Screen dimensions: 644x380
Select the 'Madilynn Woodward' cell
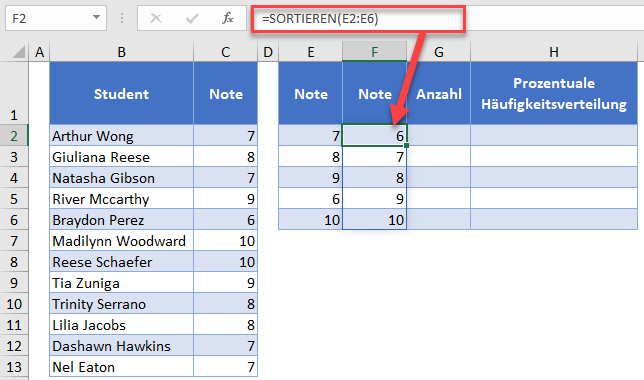122,240
